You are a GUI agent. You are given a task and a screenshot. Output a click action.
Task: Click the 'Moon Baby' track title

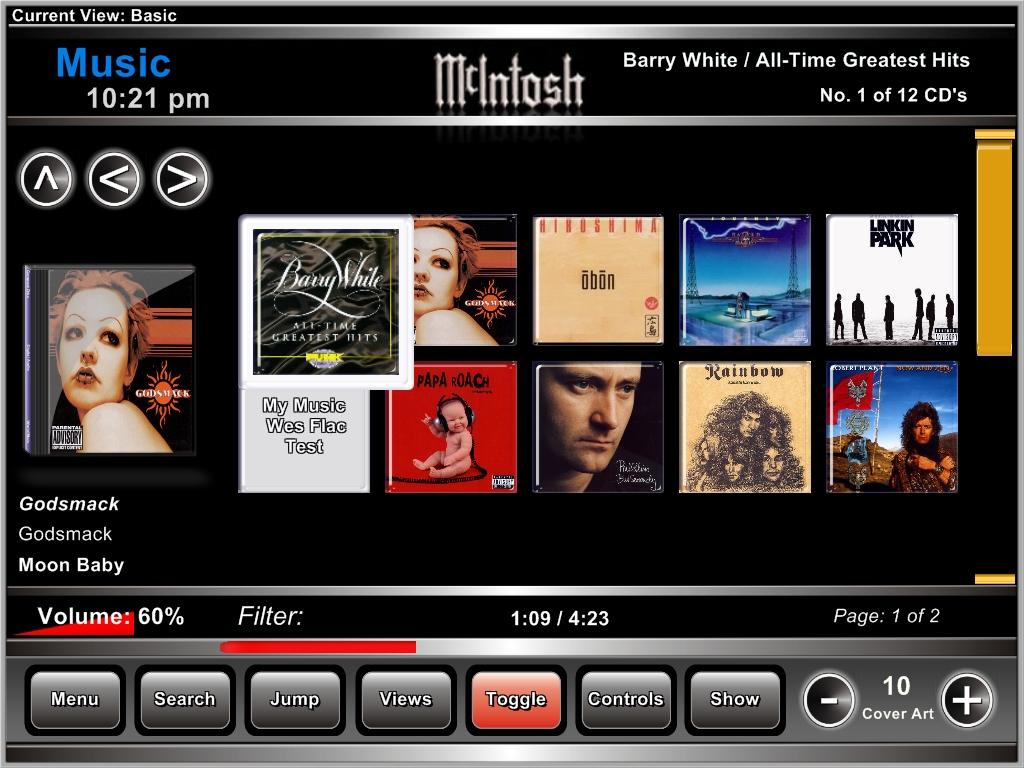71,565
